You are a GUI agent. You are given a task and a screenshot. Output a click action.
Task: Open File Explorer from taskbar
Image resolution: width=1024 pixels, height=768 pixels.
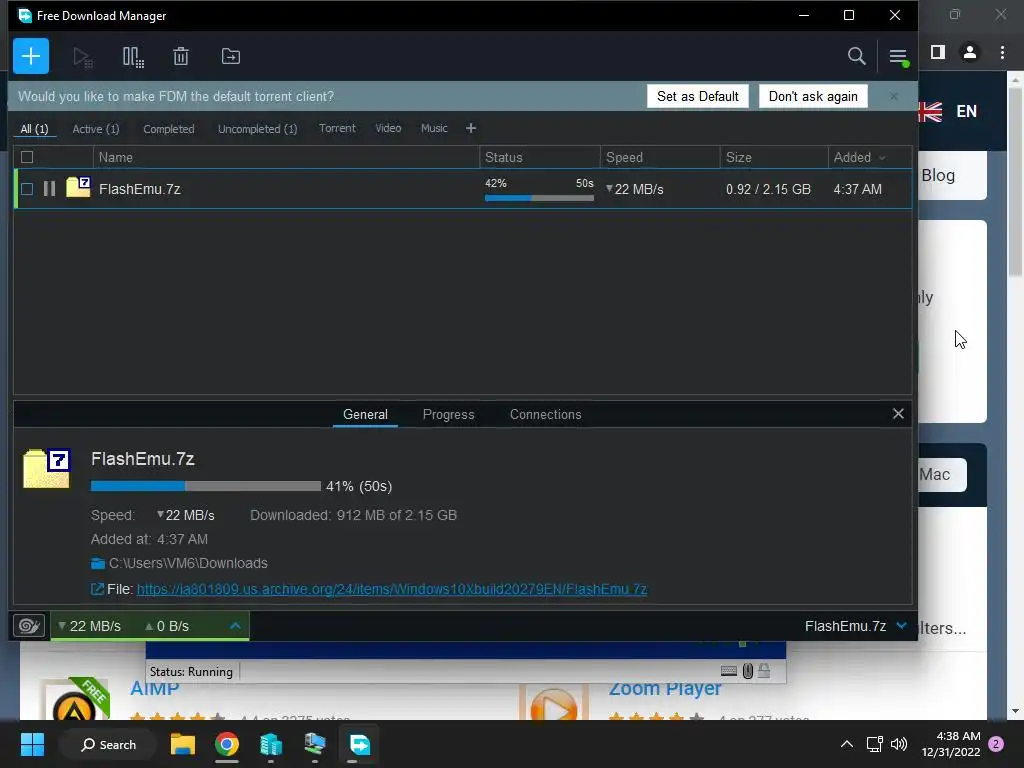pyautogui.click(x=183, y=744)
